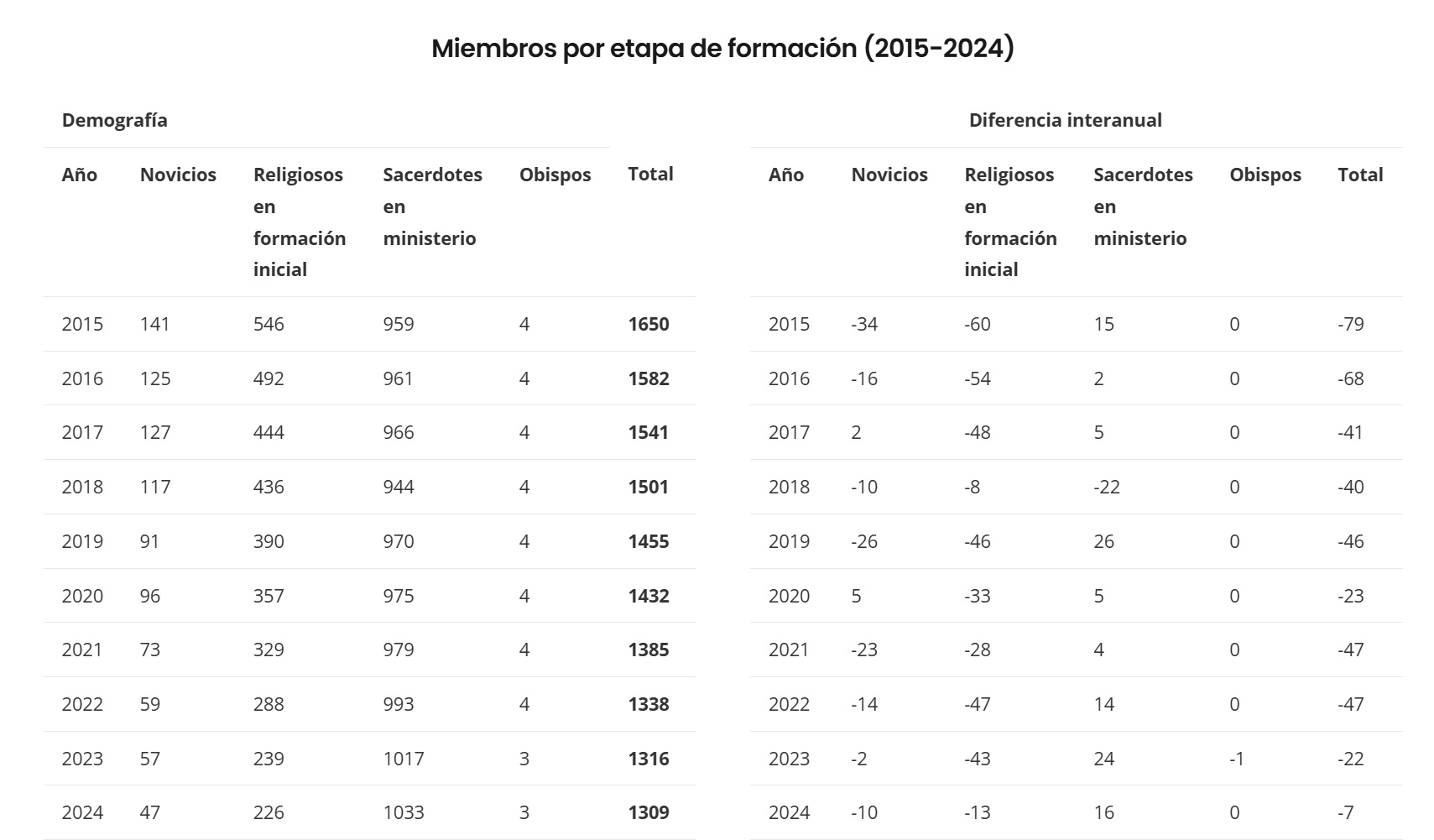Click the -7 total difference for 2024
Screen dimensions: 1434x840
[x=1346, y=812]
